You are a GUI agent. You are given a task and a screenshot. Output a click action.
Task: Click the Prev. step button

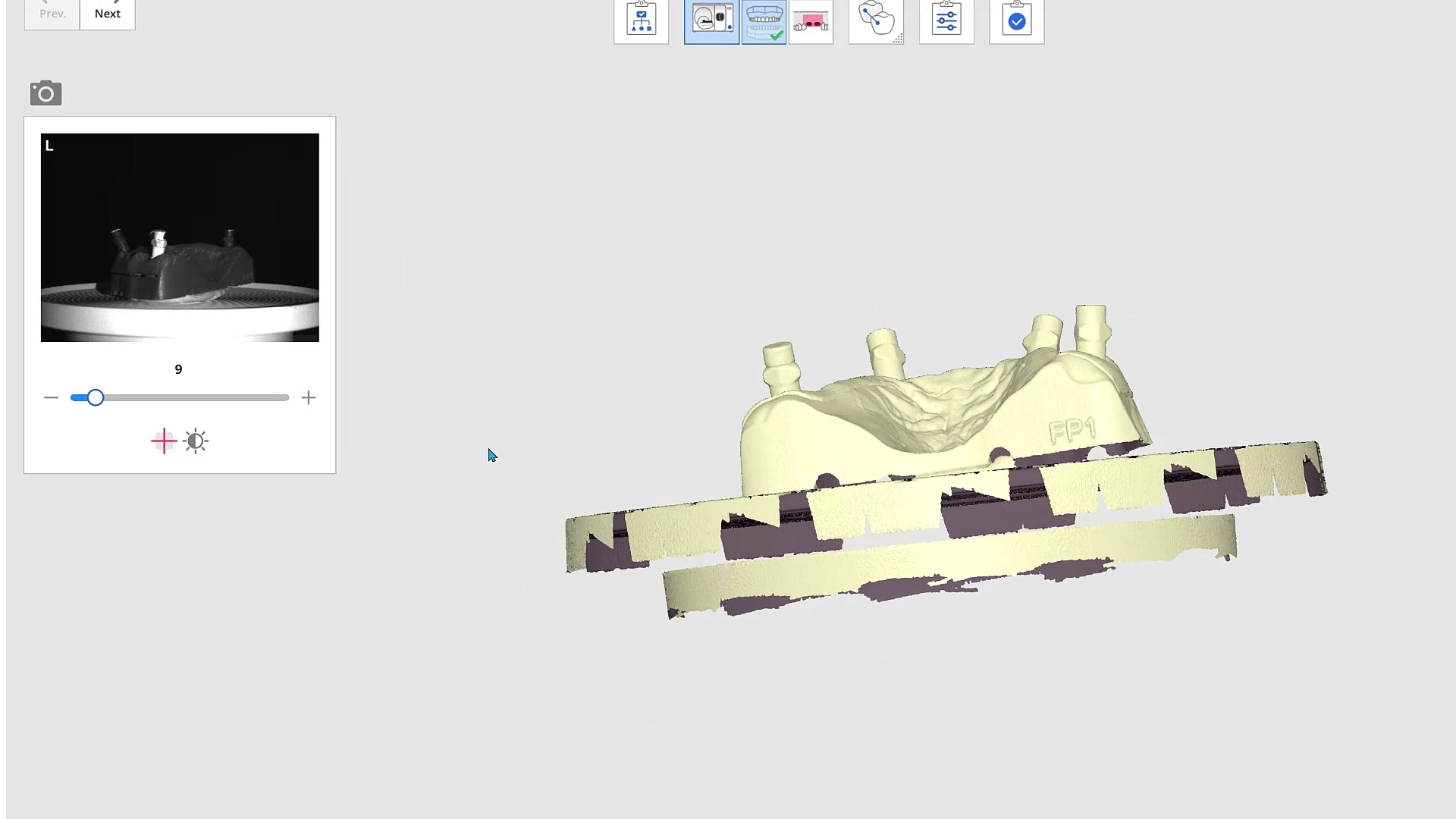tap(52, 14)
